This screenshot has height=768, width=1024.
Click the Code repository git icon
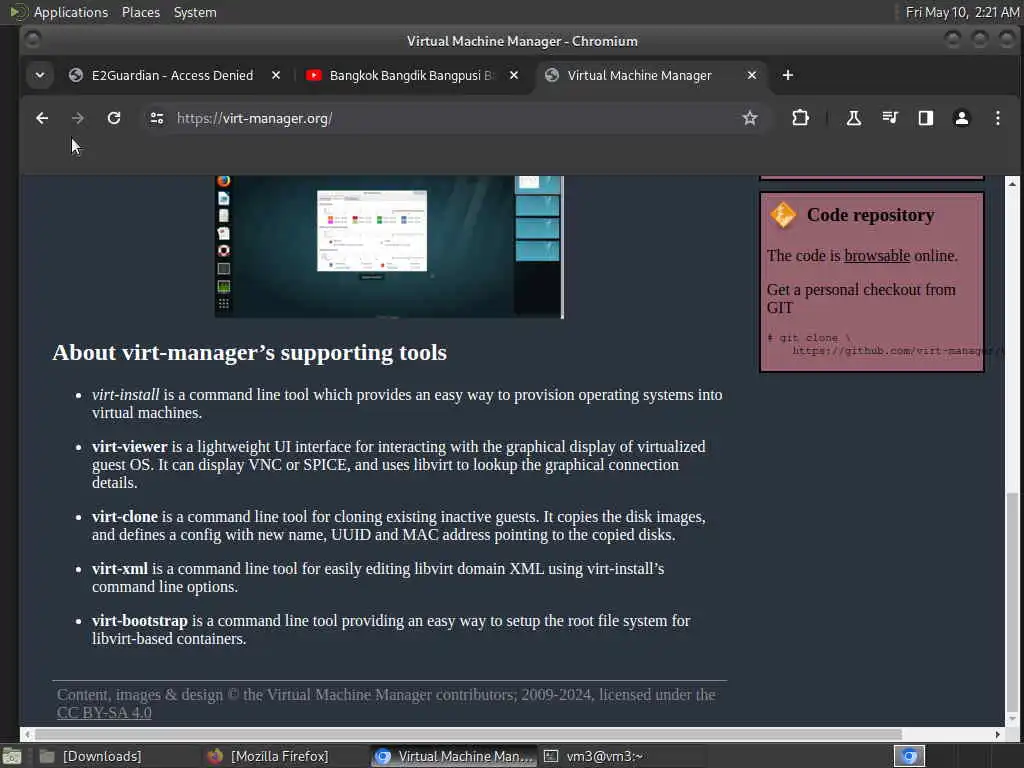click(x=782, y=215)
